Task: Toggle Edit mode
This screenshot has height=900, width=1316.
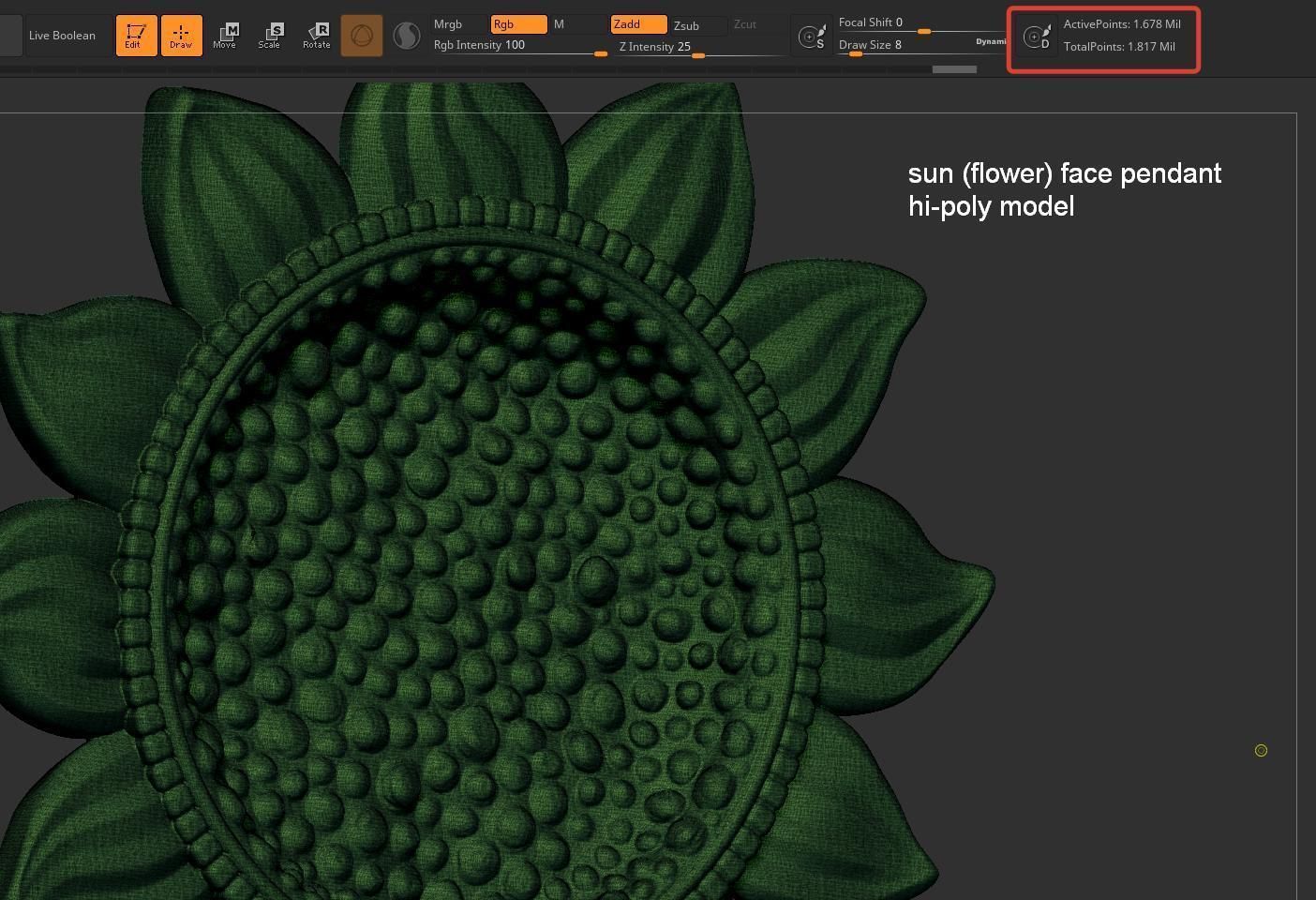Action: (136, 36)
